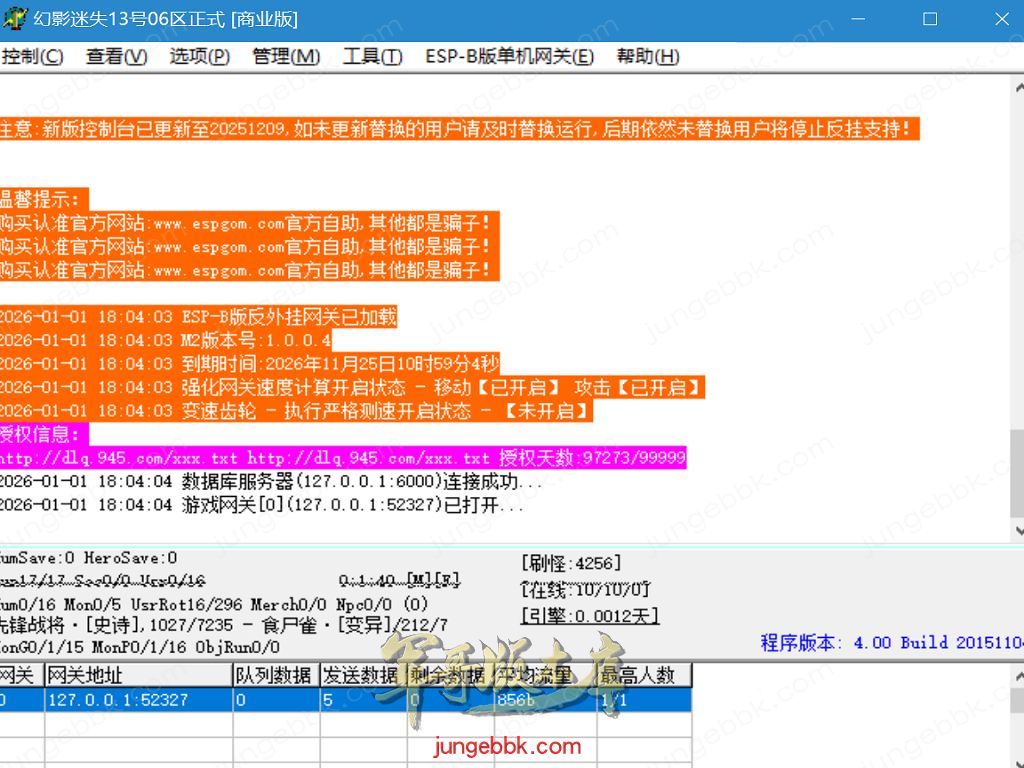Expand the 工具(T) menu

372,57
